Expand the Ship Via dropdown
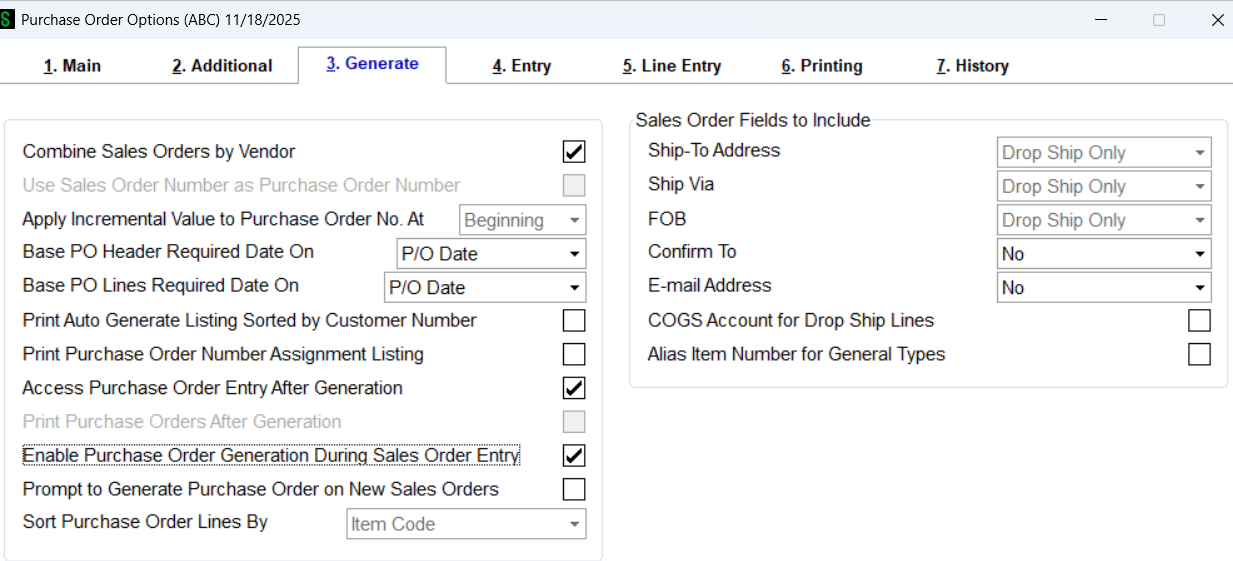The image size is (1233, 561). pos(1105,187)
